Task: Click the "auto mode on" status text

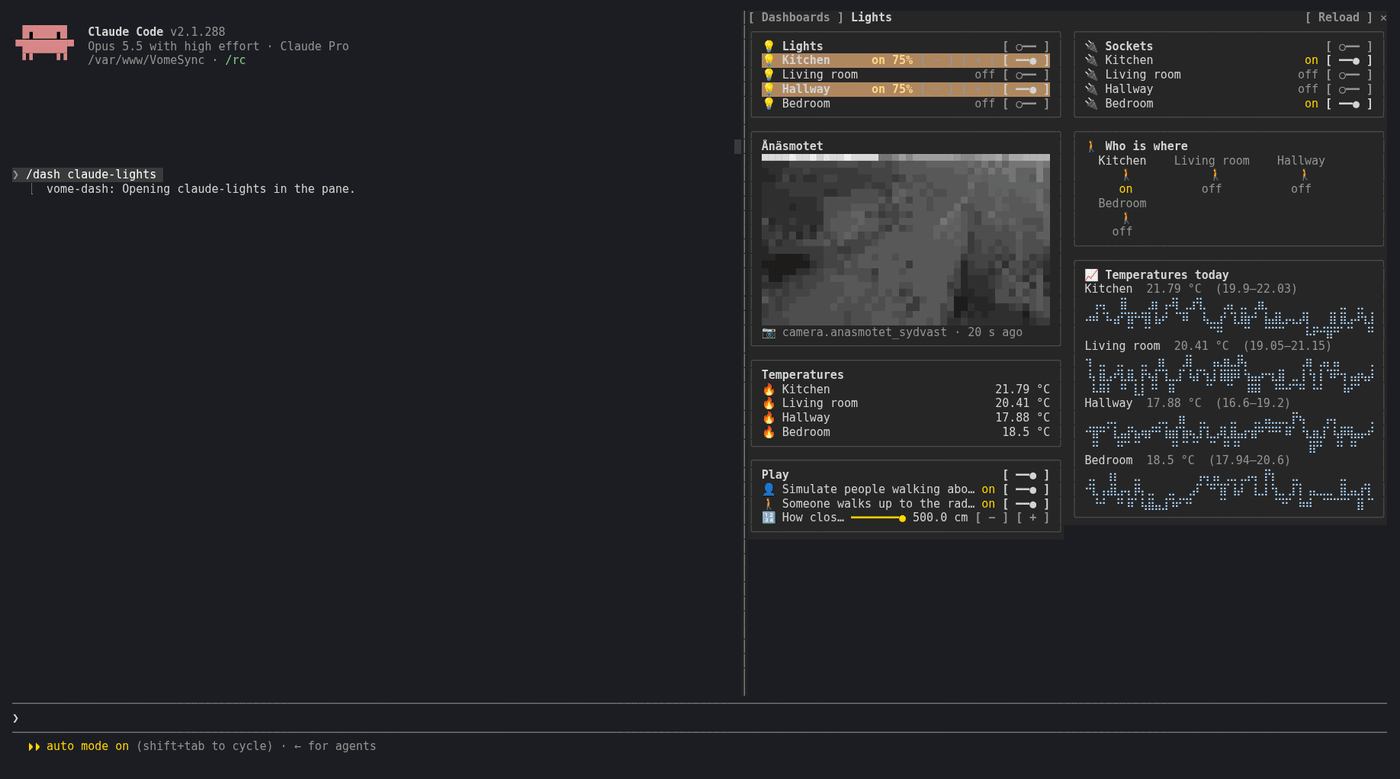Action: click(87, 746)
